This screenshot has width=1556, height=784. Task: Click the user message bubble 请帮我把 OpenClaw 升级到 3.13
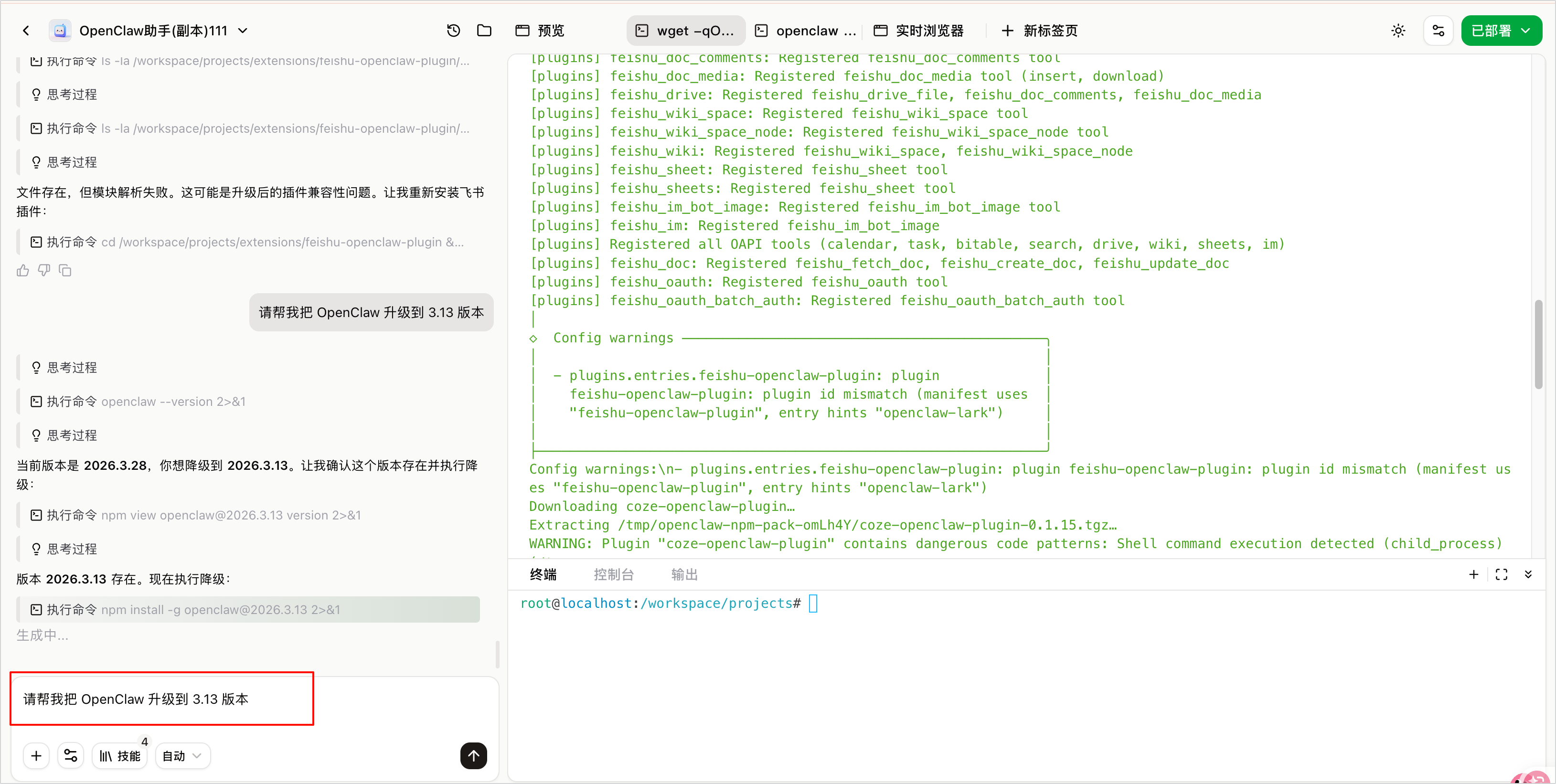pyautogui.click(x=372, y=312)
